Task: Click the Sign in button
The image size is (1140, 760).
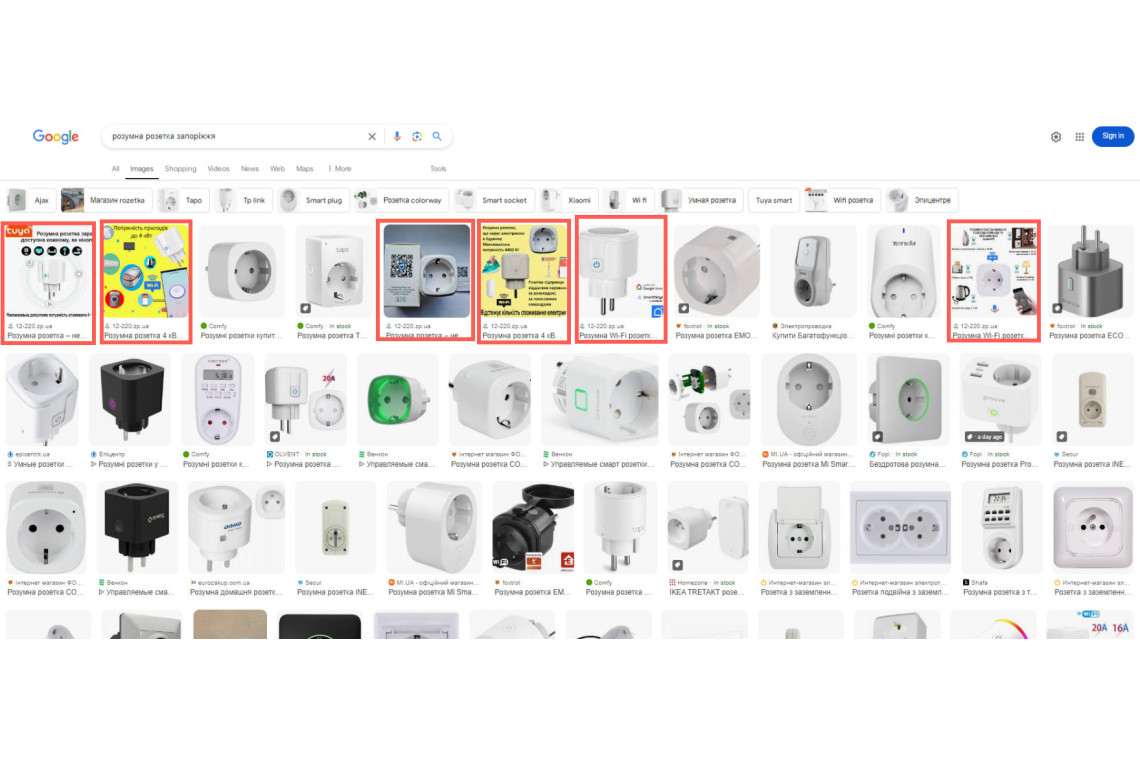Action: [1112, 136]
